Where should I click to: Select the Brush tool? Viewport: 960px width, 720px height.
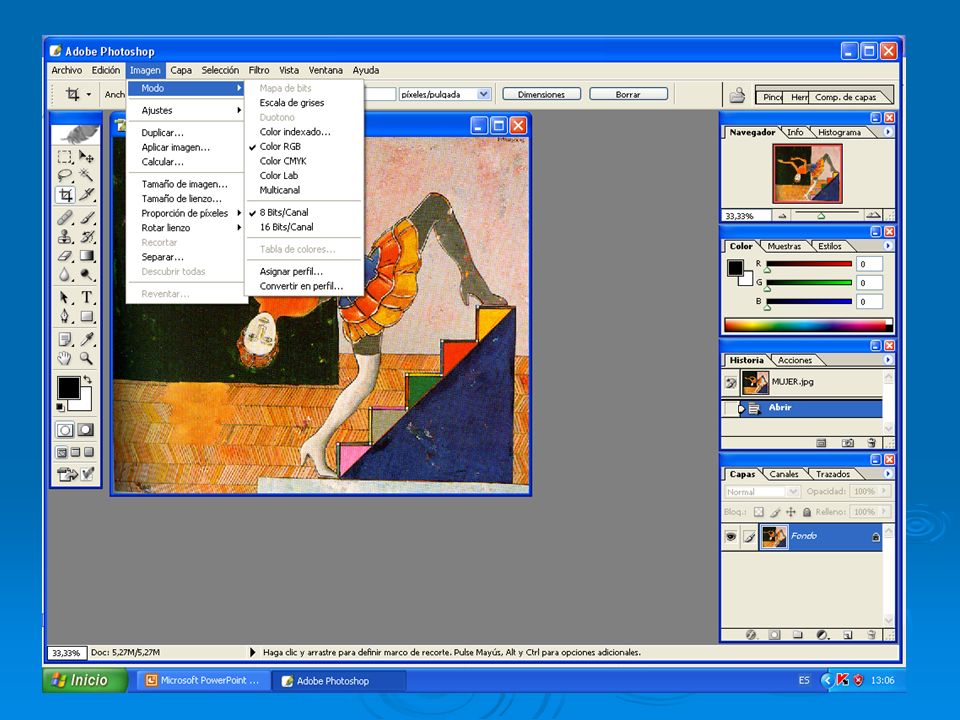point(87,218)
